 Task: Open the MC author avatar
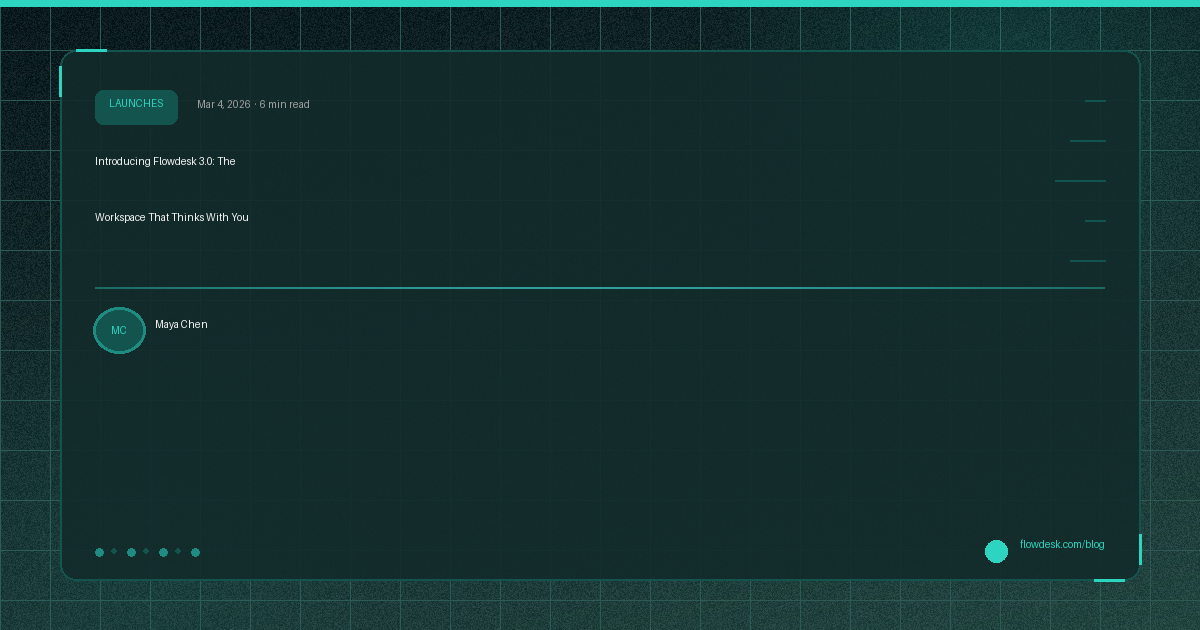[119, 330]
